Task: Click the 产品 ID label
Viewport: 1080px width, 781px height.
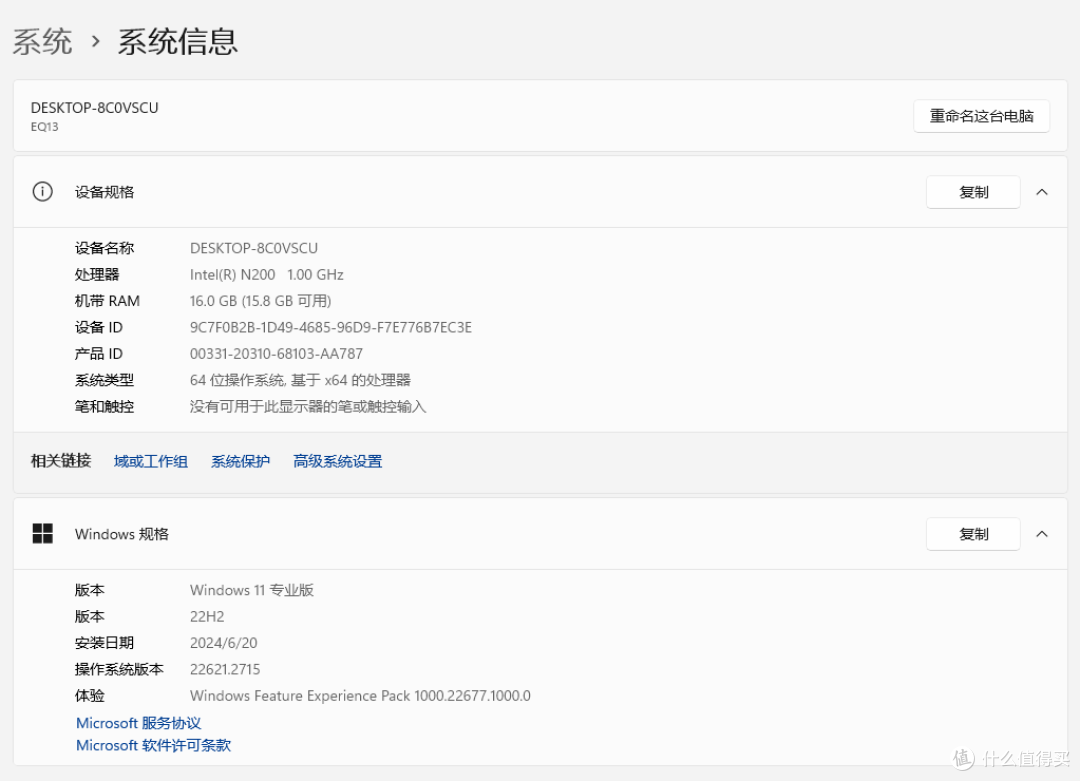Action: coord(98,353)
